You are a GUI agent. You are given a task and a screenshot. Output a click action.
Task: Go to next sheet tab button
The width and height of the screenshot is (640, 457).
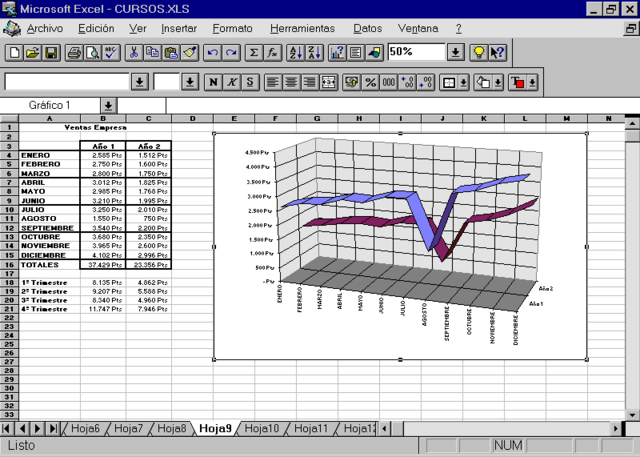coord(38,428)
